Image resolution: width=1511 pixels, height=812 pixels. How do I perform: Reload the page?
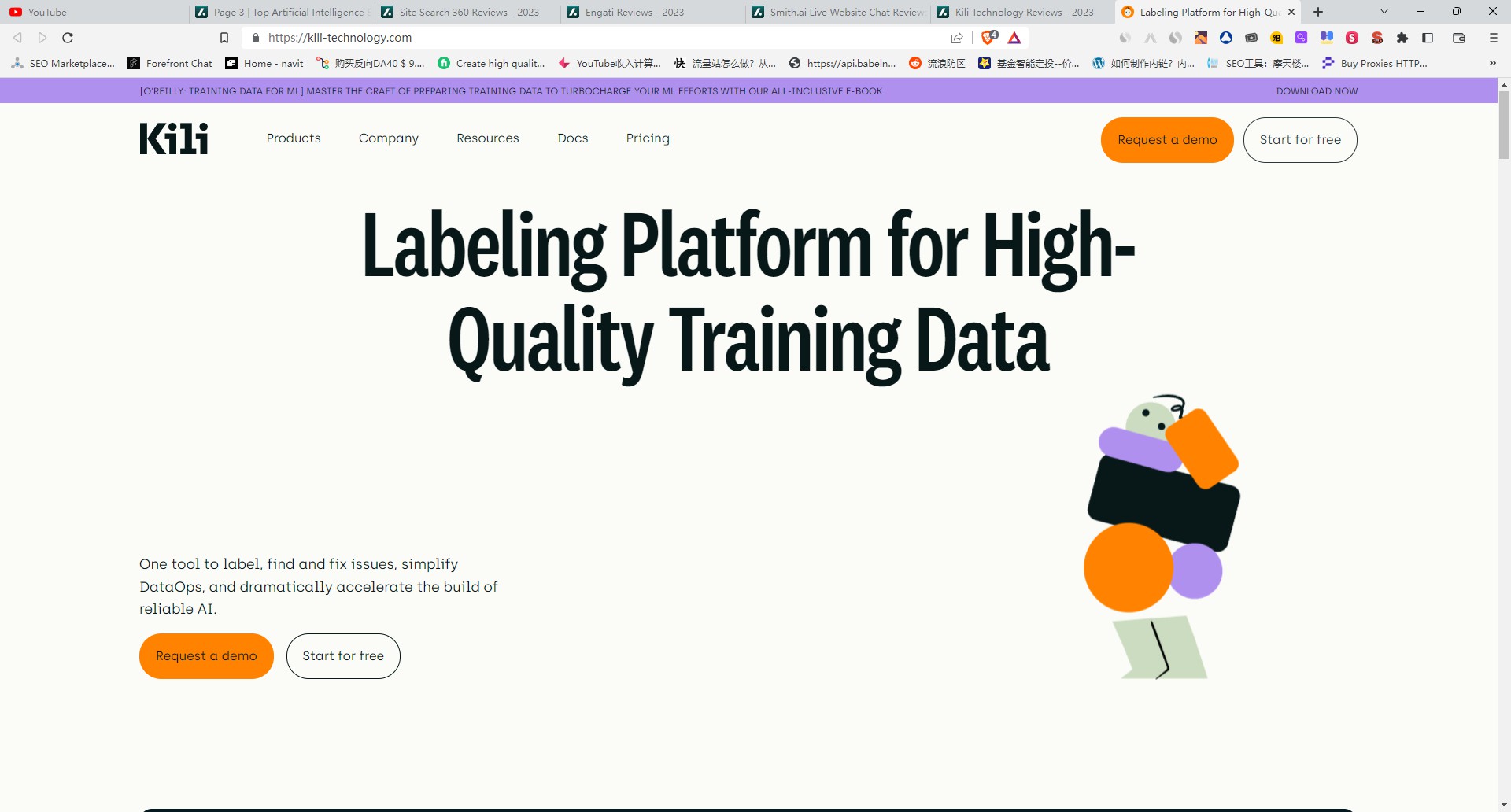[x=68, y=38]
